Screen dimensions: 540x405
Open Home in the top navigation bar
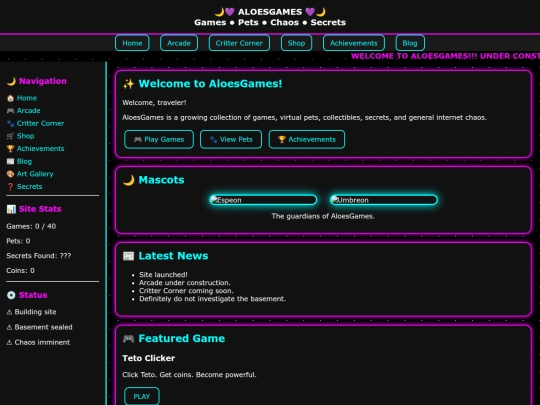click(x=132, y=43)
